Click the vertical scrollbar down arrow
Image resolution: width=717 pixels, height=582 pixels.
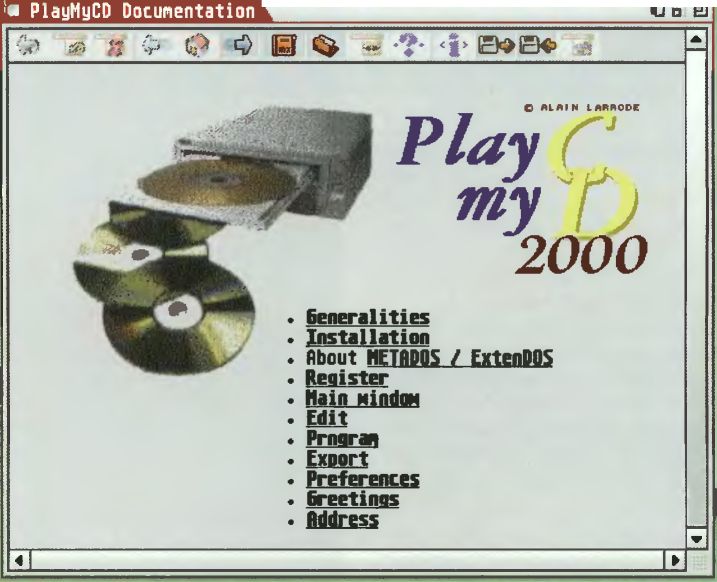[697, 535]
